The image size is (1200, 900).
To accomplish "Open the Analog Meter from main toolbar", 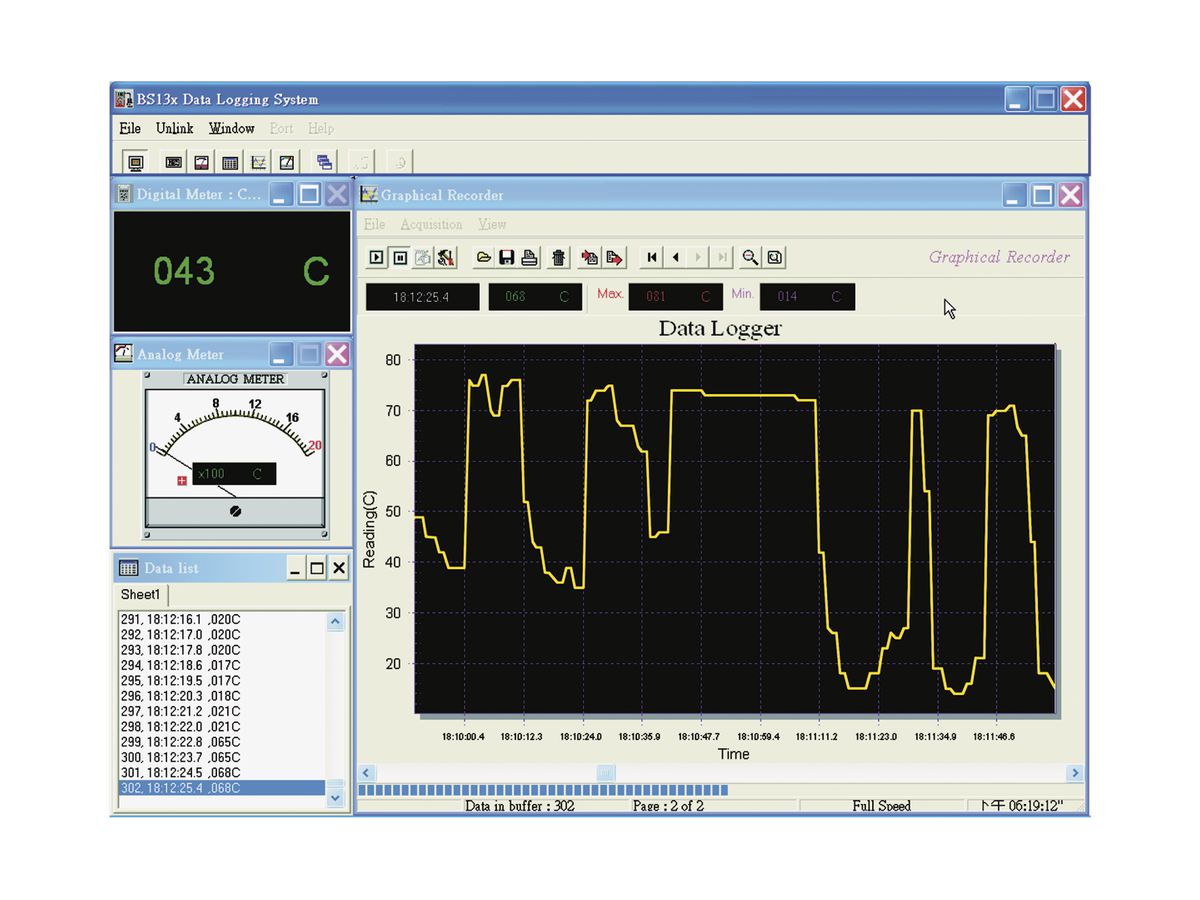I will pyautogui.click(x=201, y=162).
